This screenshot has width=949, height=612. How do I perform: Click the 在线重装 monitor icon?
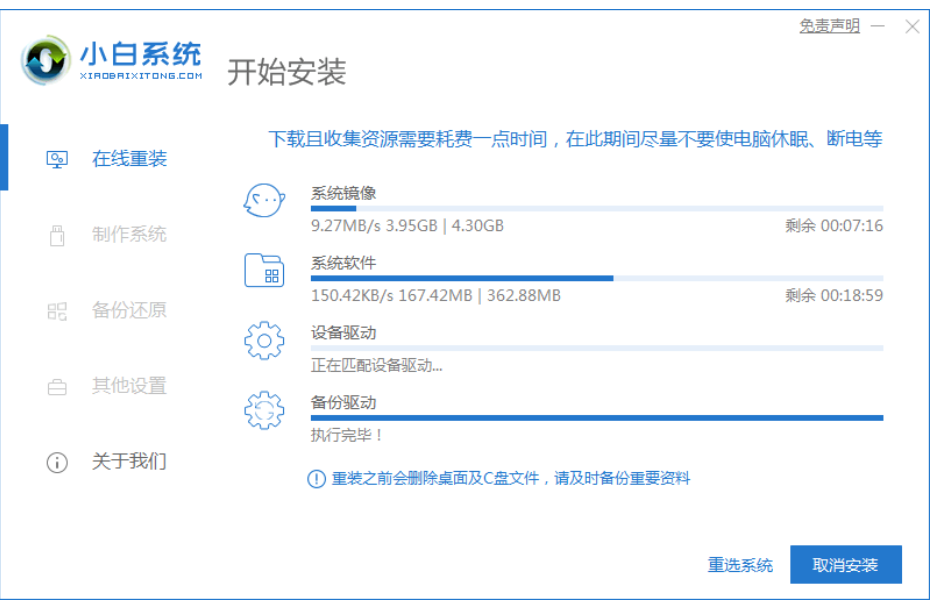click(57, 159)
